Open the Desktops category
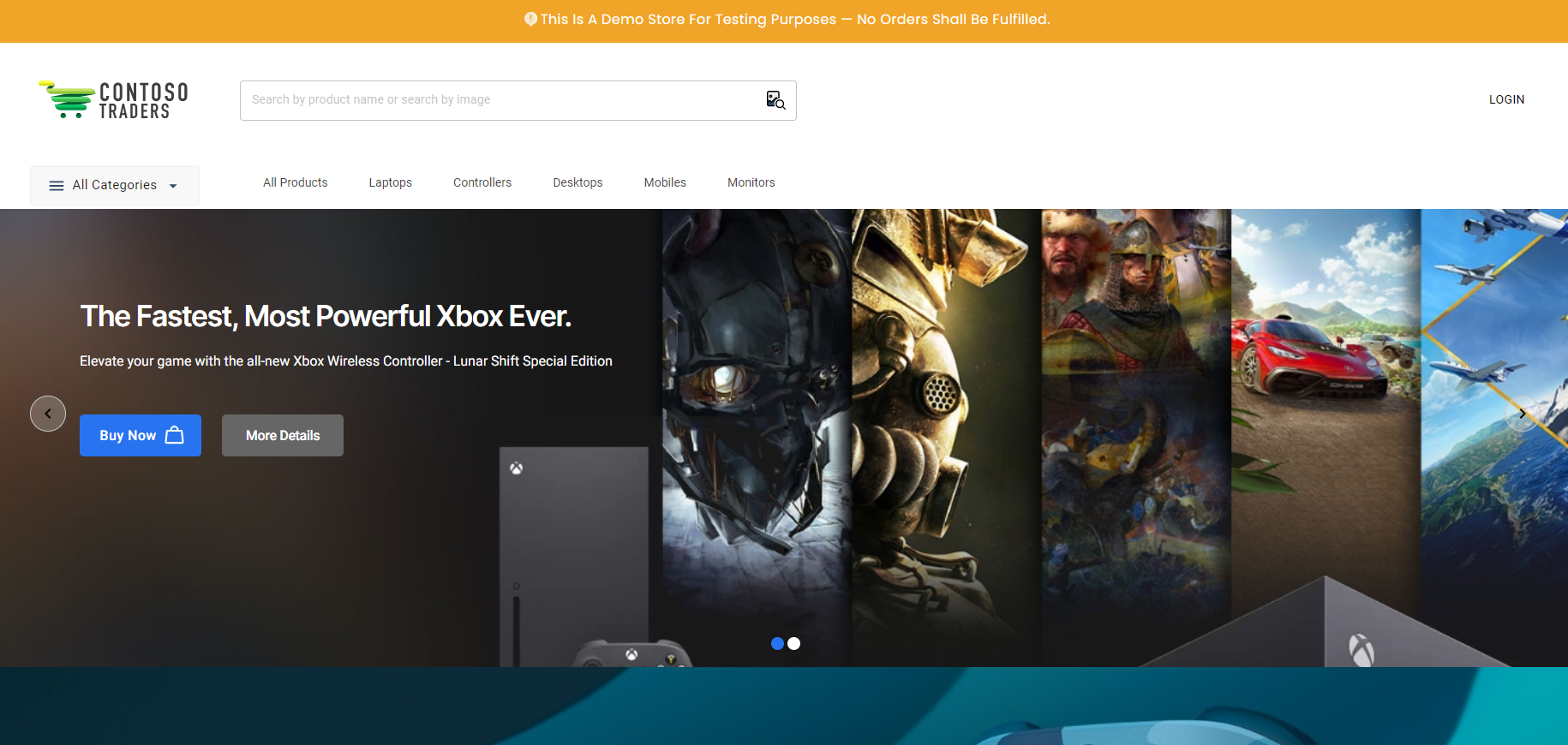The width and height of the screenshot is (1568, 745). pyautogui.click(x=578, y=182)
